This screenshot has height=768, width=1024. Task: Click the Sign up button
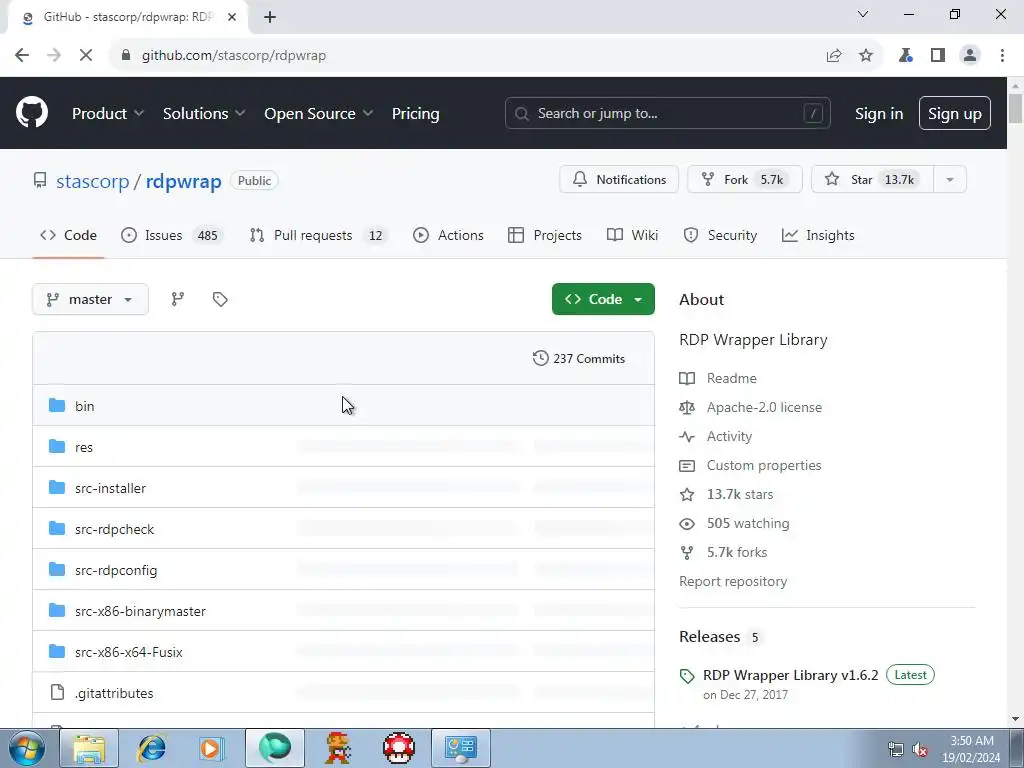(x=955, y=114)
